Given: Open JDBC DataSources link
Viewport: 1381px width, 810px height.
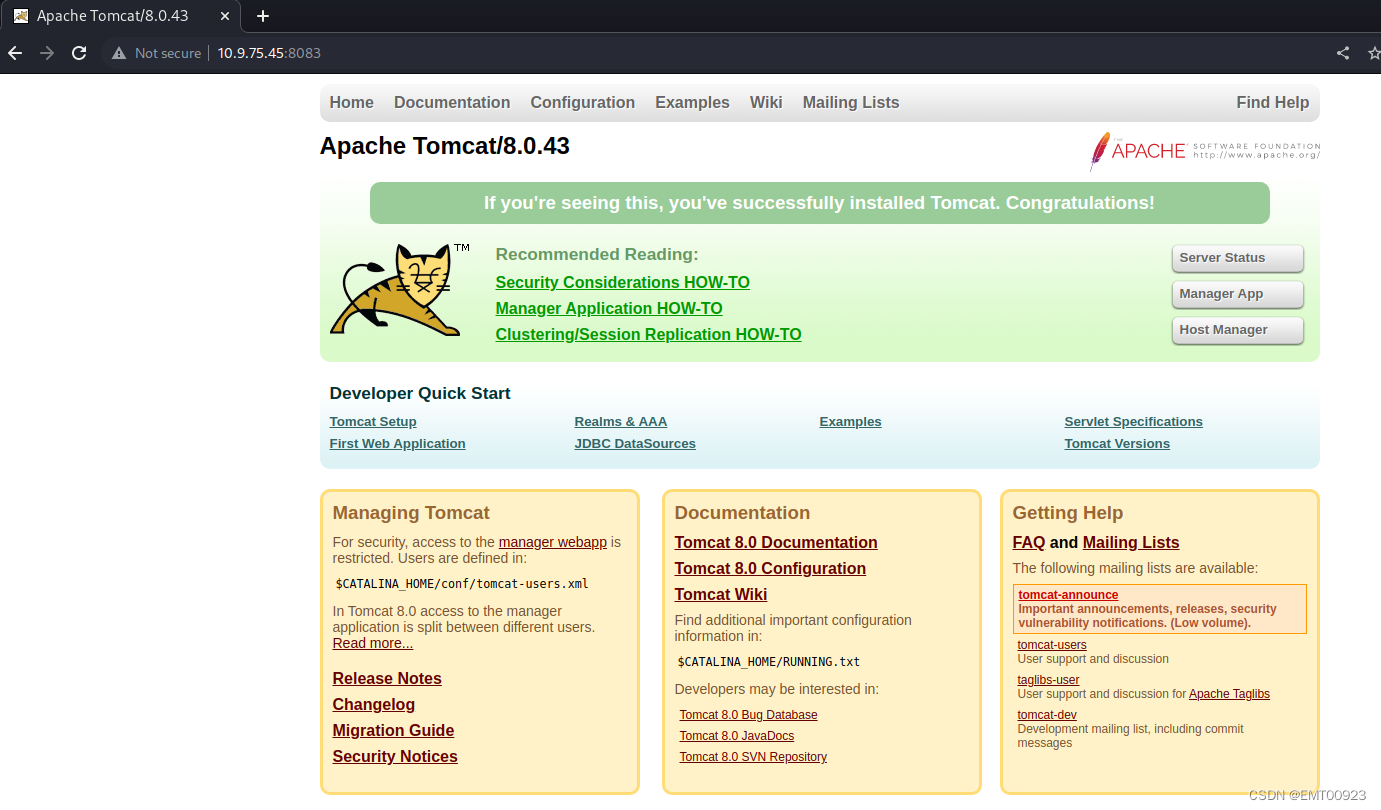Looking at the screenshot, I should click(x=635, y=444).
